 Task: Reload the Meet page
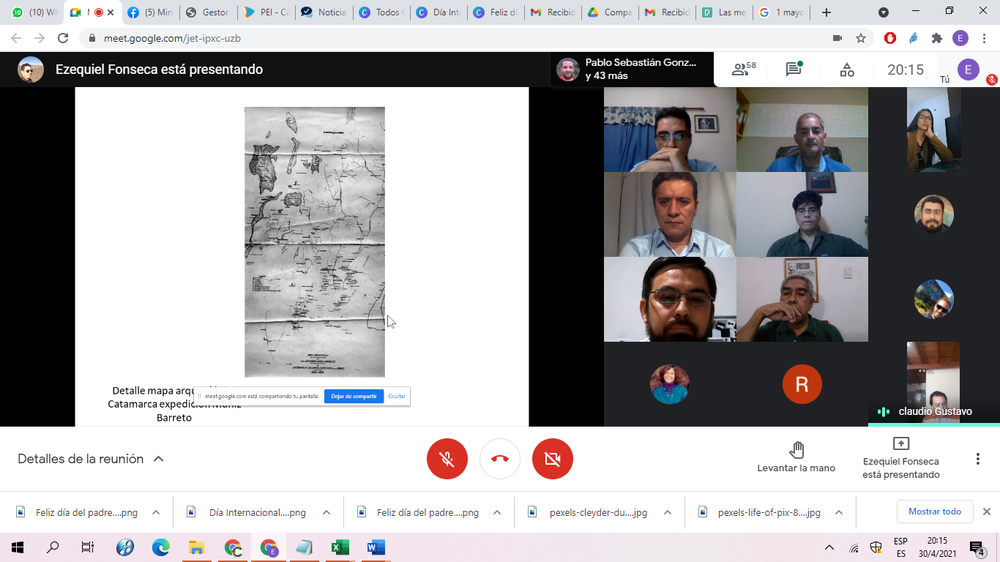[63, 38]
